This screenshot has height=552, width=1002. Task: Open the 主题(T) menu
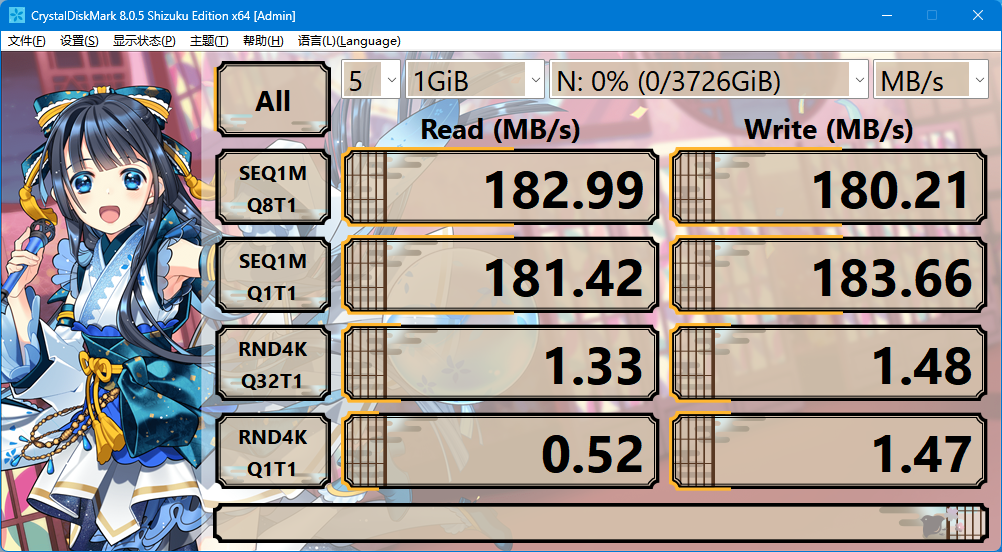tap(209, 41)
